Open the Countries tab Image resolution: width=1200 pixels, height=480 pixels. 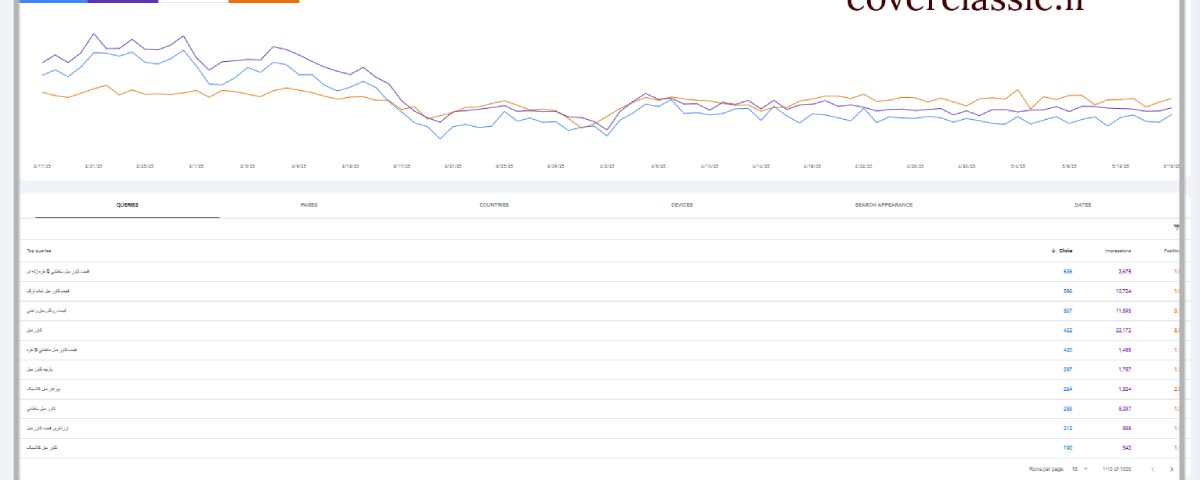493,205
